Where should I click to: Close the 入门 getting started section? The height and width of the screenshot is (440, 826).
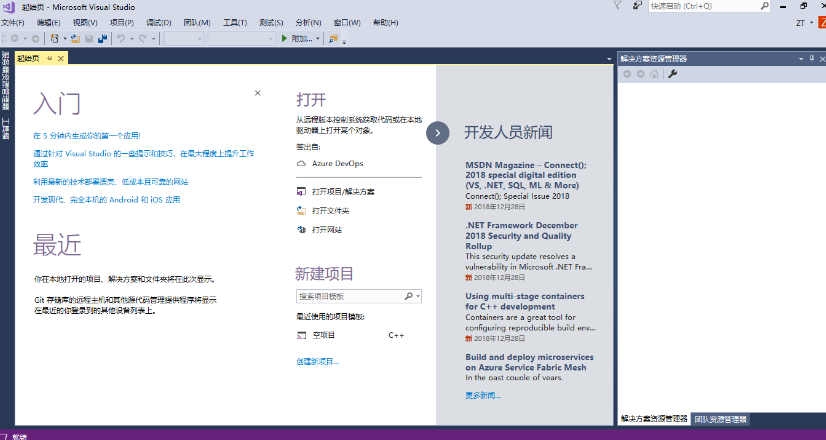pos(257,93)
